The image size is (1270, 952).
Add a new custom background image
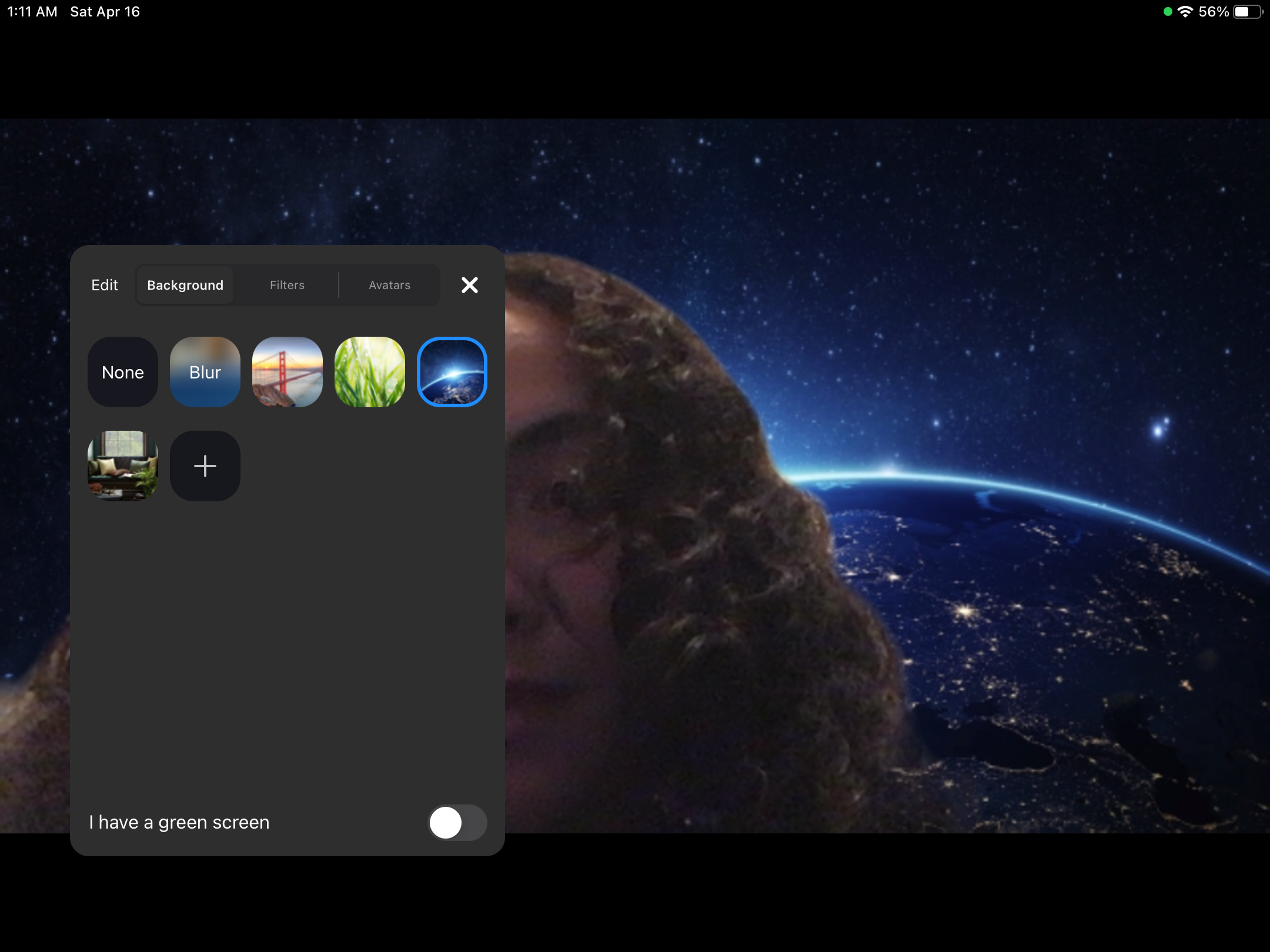point(205,466)
